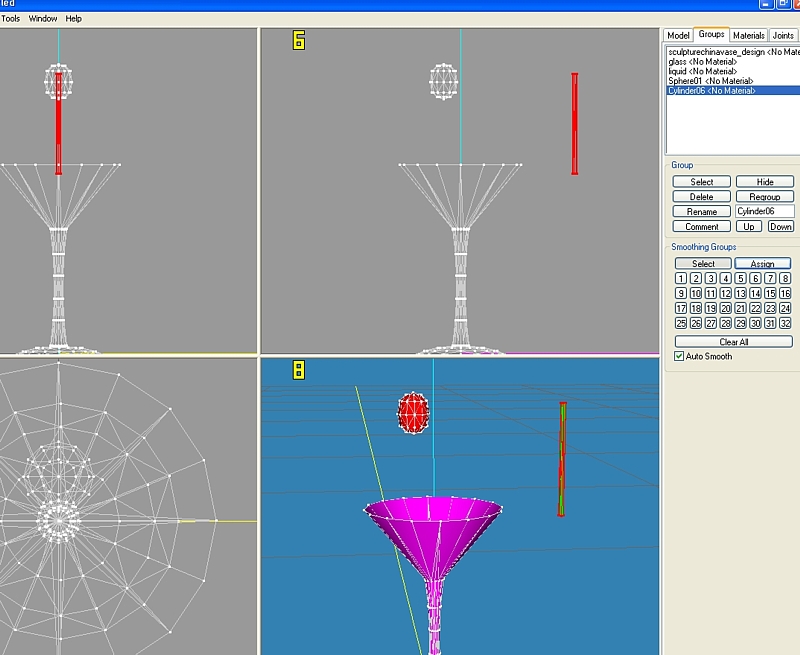Click the yellow 8 viewport marker
The height and width of the screenshot is (655, 800).
(x=298, y=370)
